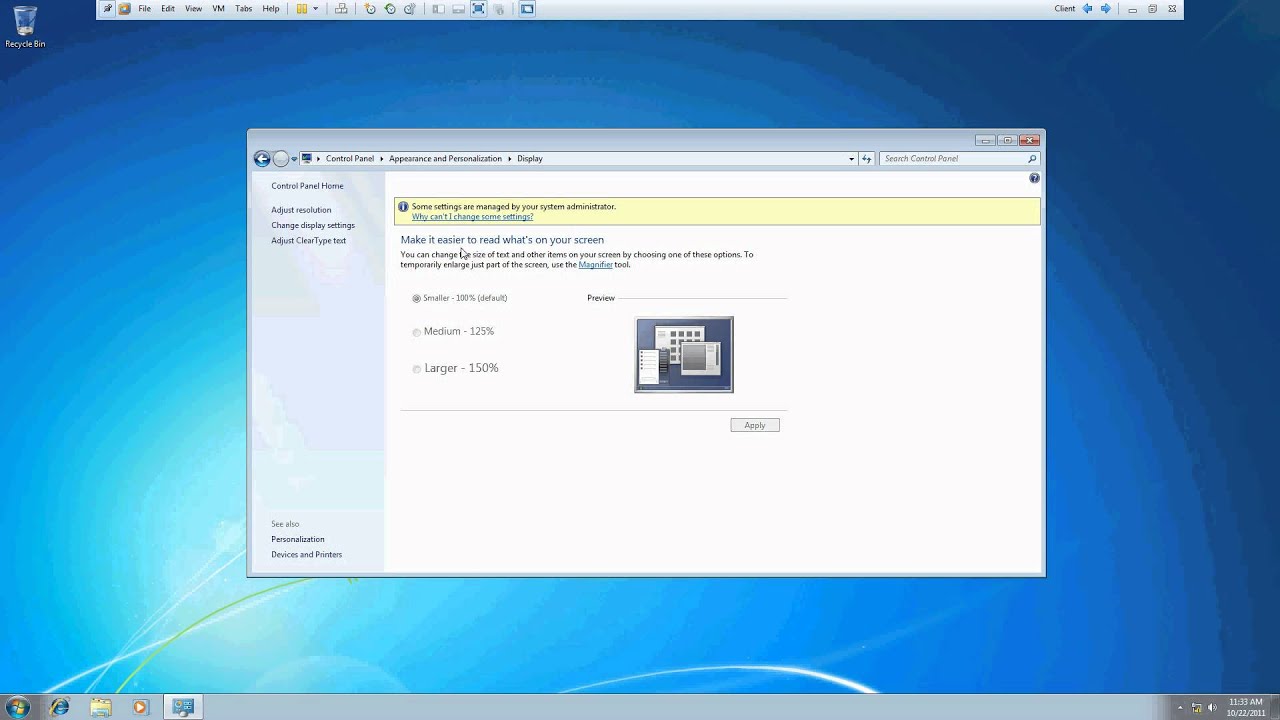Screen dimensions: 1280x720
Task: Click the magnifier icon in the search box
Action: pos(1032,158)
